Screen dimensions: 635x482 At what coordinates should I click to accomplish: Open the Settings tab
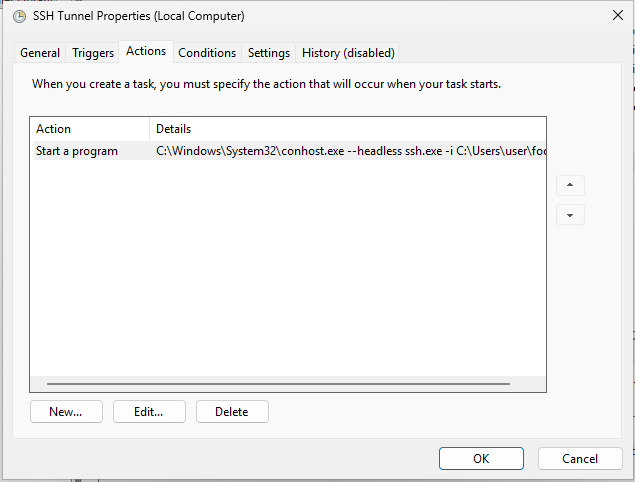tap(269, 53)
